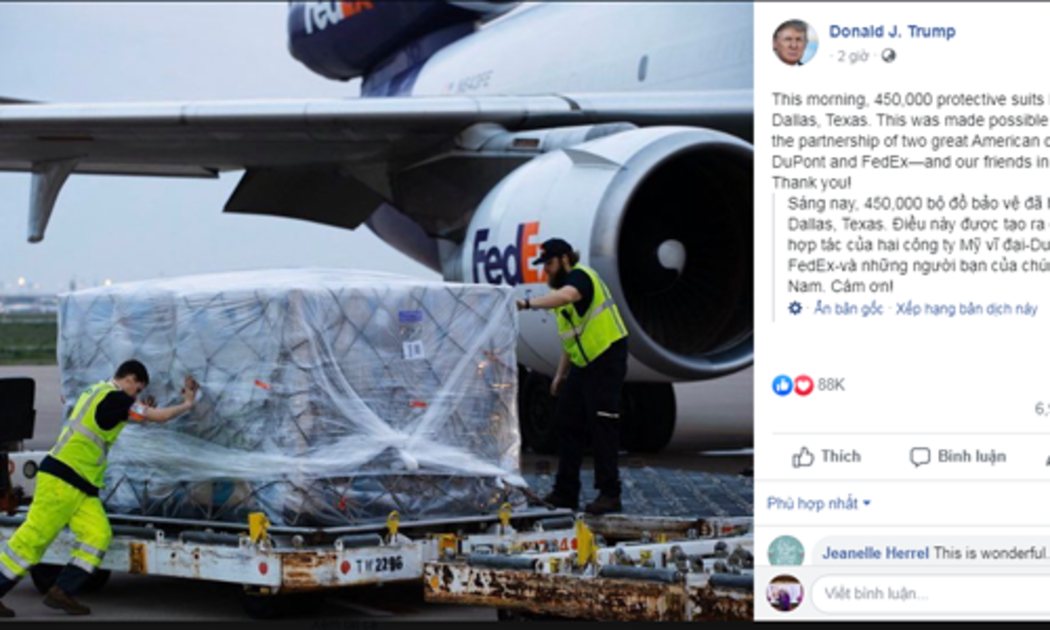Open the poster's profile picture
Viewport: 1050px width, 630px height.
pyautogui.click(x=795, y=42)
